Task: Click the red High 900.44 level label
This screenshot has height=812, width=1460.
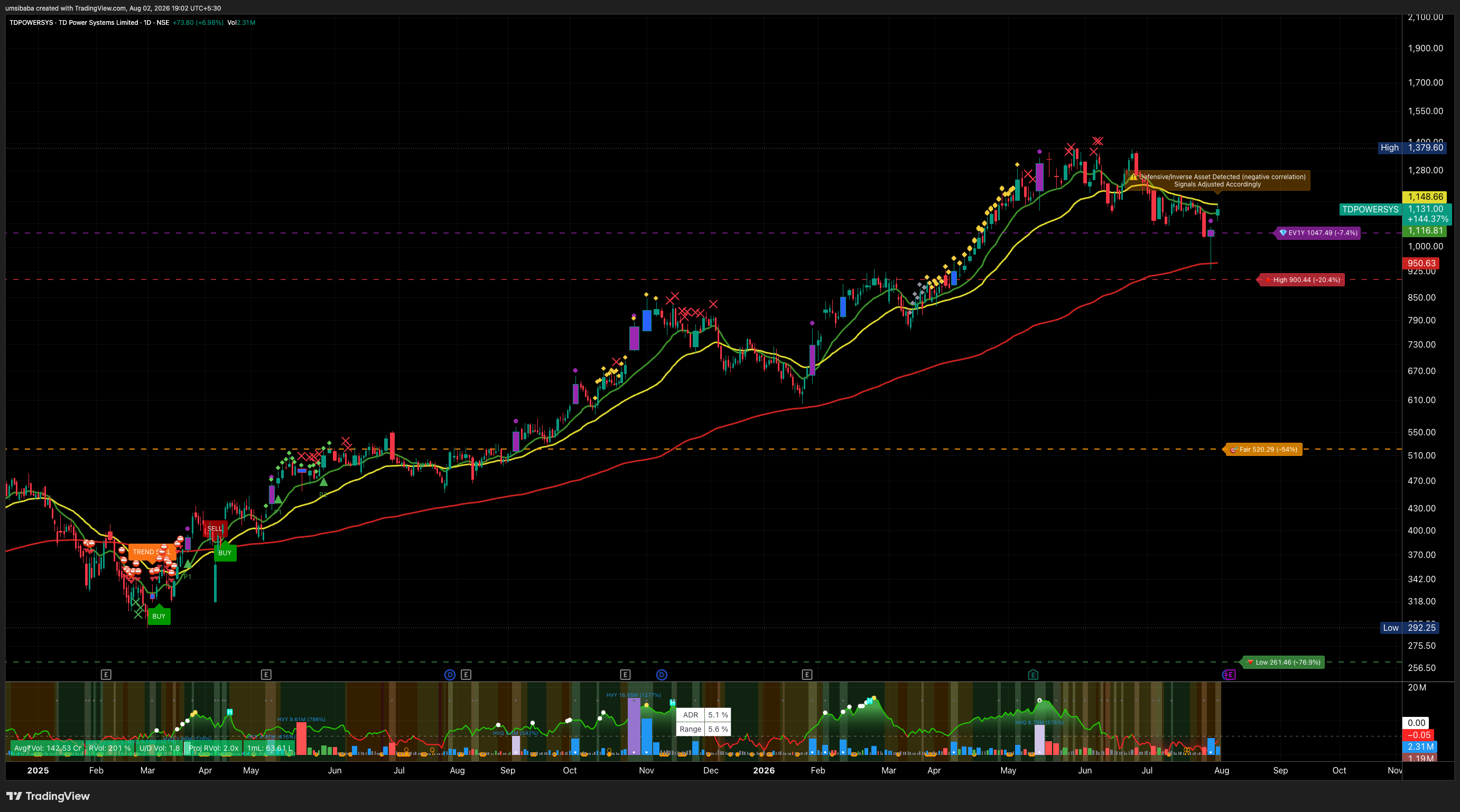Action: pos(1302,279)
